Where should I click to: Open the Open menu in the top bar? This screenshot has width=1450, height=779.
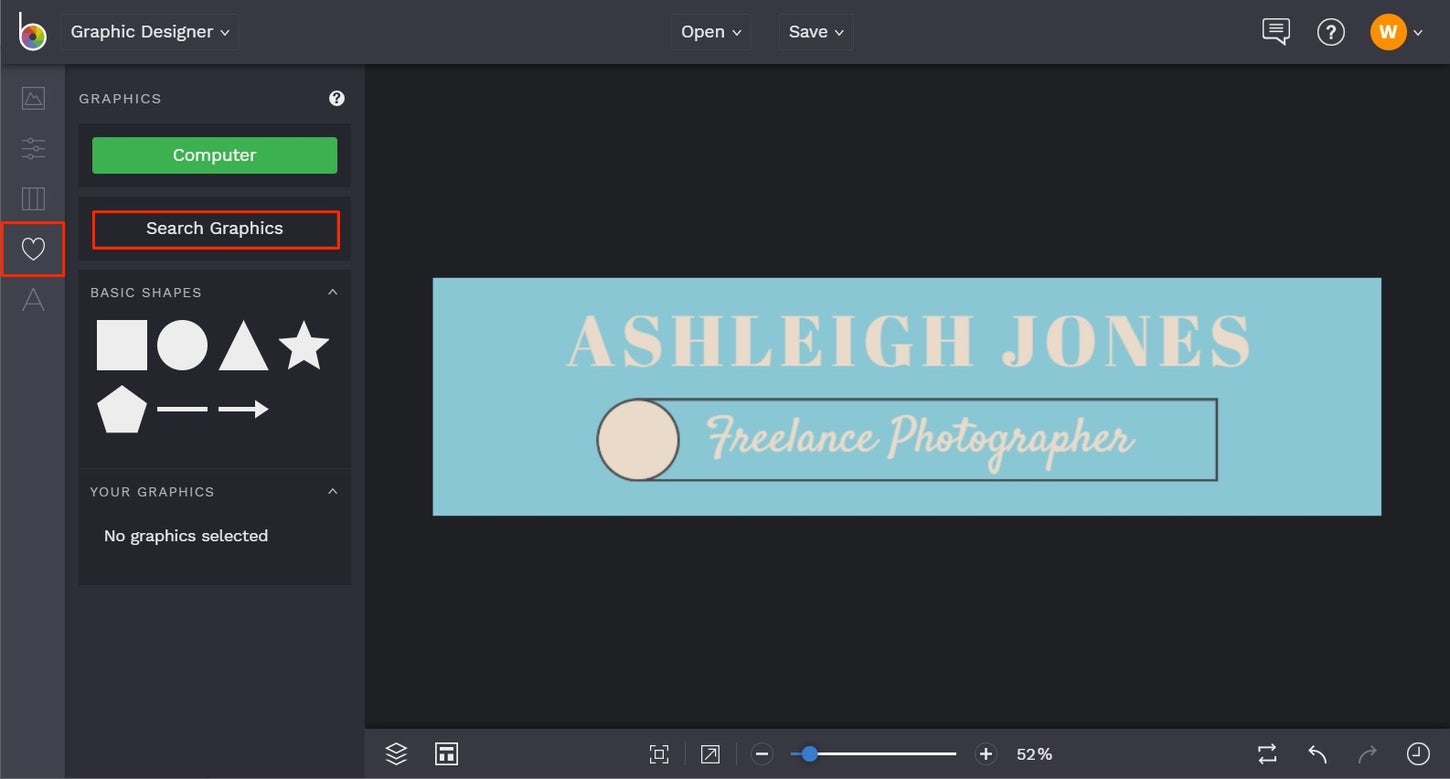[711, 31]
